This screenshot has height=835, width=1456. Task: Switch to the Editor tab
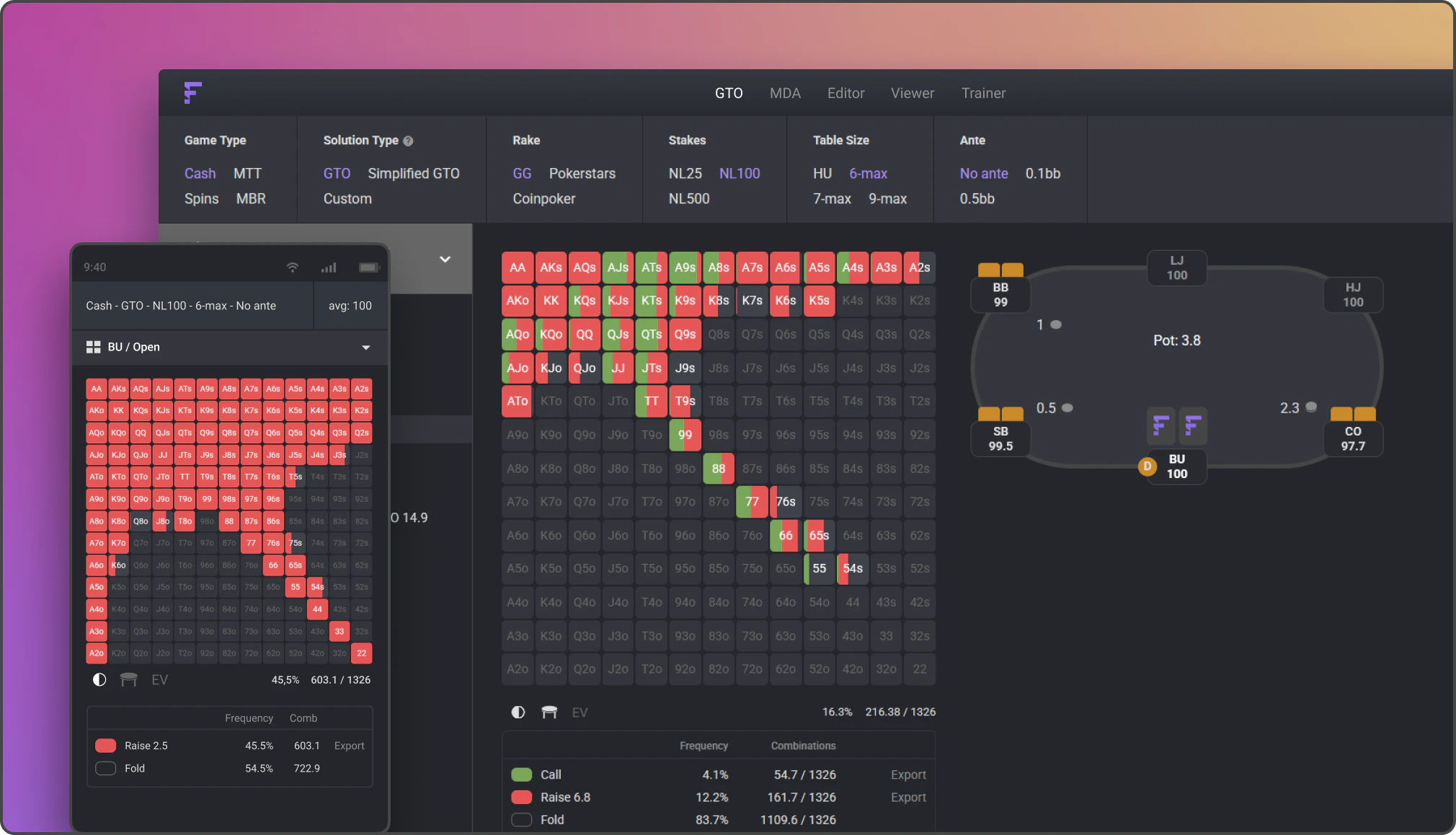pos(845,93)
